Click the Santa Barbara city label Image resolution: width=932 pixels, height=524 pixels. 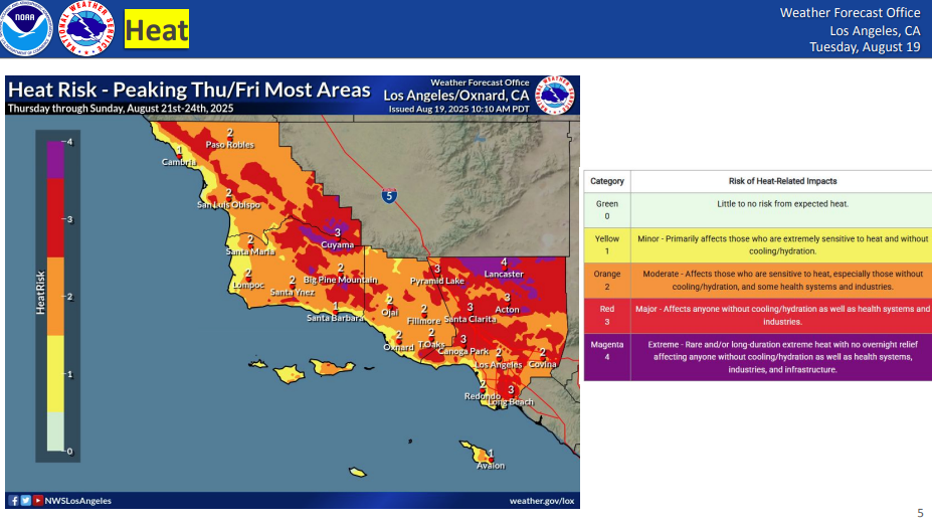click(334, 318)
